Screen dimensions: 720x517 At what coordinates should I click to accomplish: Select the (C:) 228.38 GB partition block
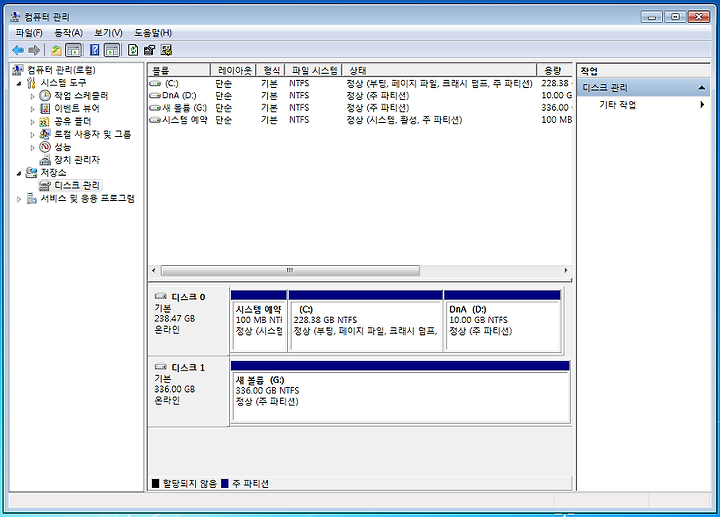point(366,321)
